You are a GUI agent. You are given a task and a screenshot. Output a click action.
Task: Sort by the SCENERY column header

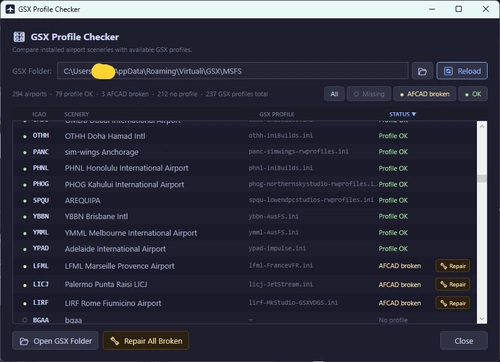pos(77,114)
